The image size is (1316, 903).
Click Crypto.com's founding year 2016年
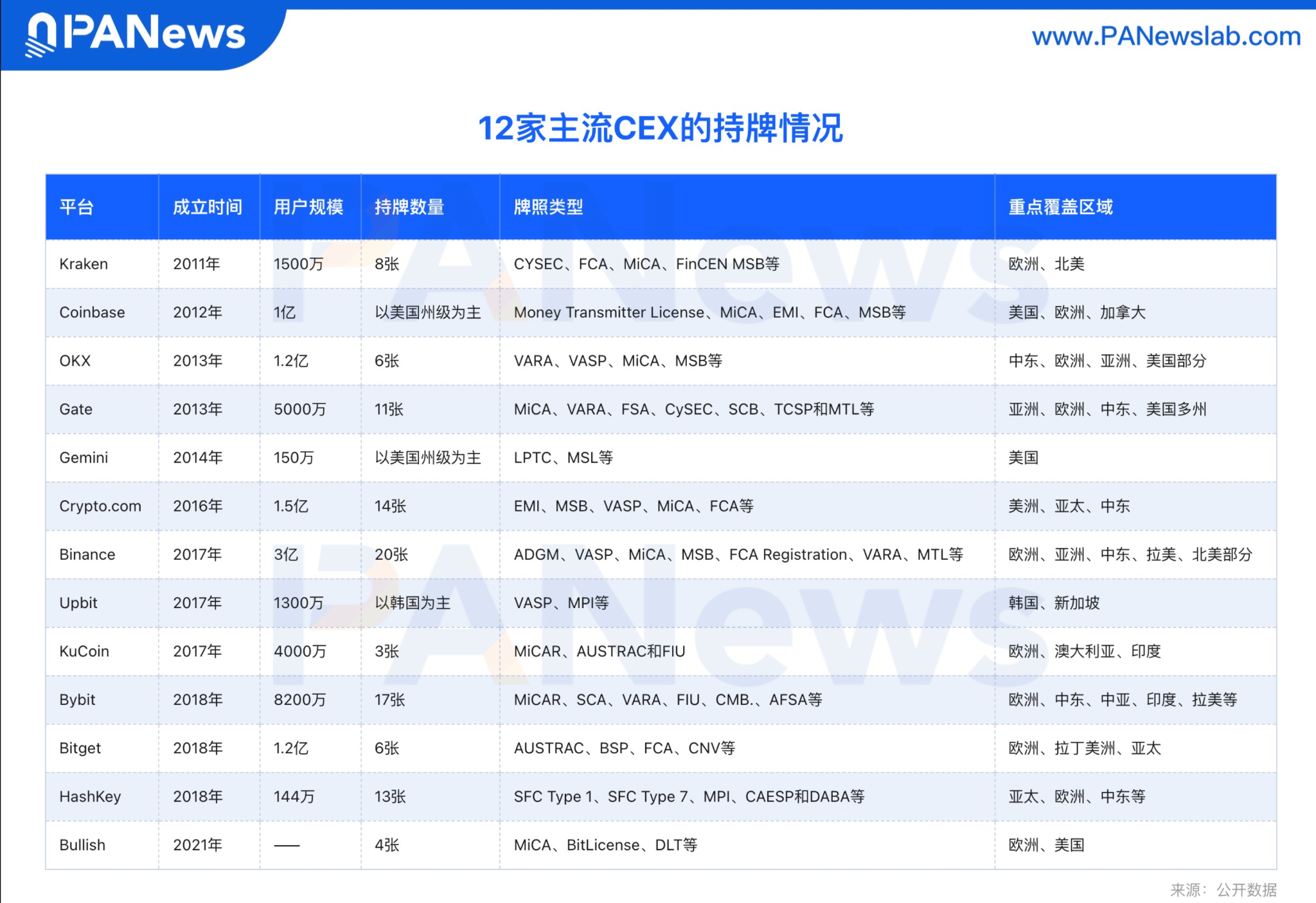(197, 506)
